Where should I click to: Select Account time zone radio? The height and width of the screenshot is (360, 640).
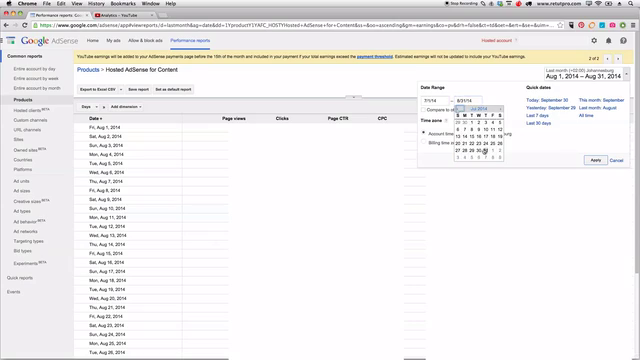423,133
